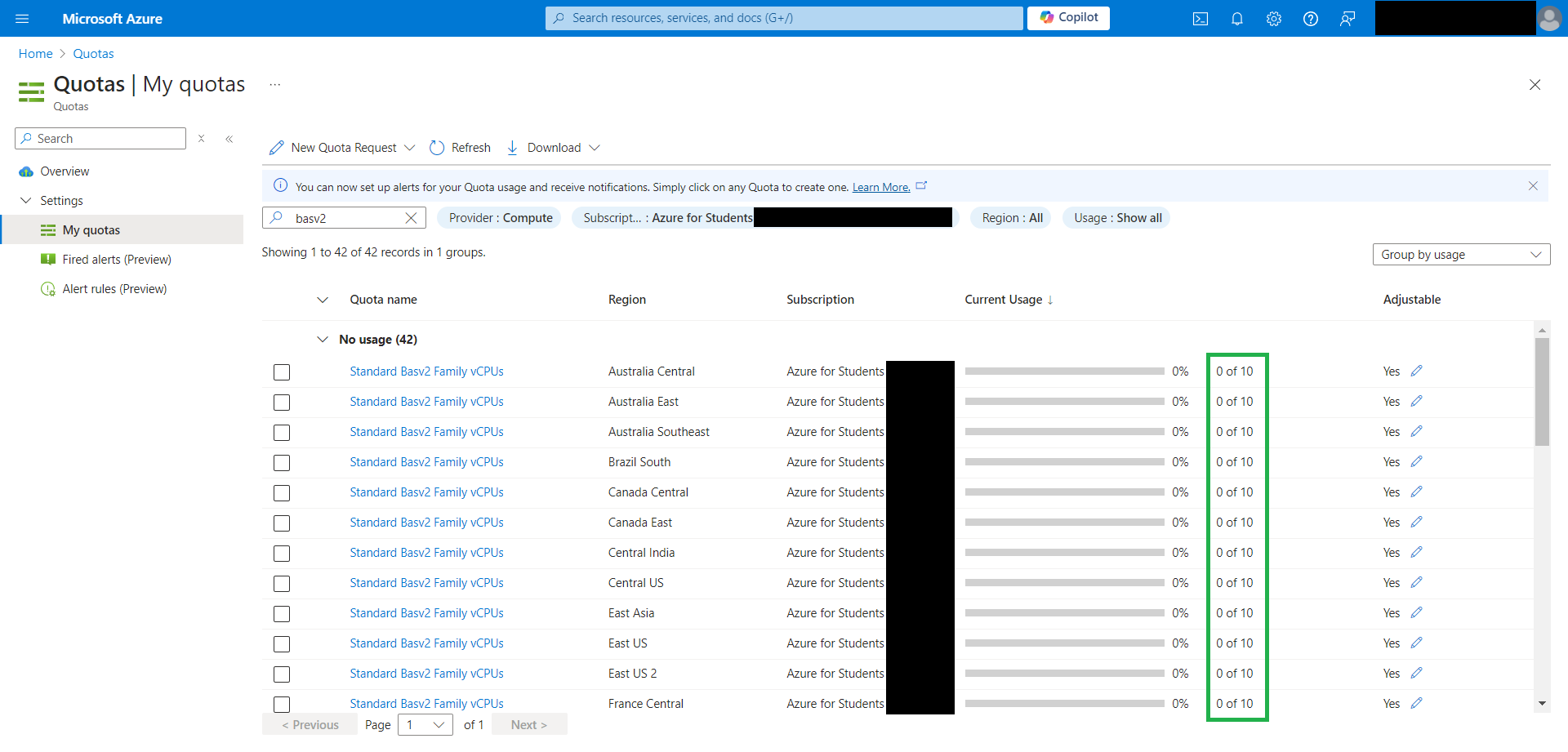This screenshot has width=1568, height=752.
Task: Edit quota for Central US row
Action: coord(1416,582)
